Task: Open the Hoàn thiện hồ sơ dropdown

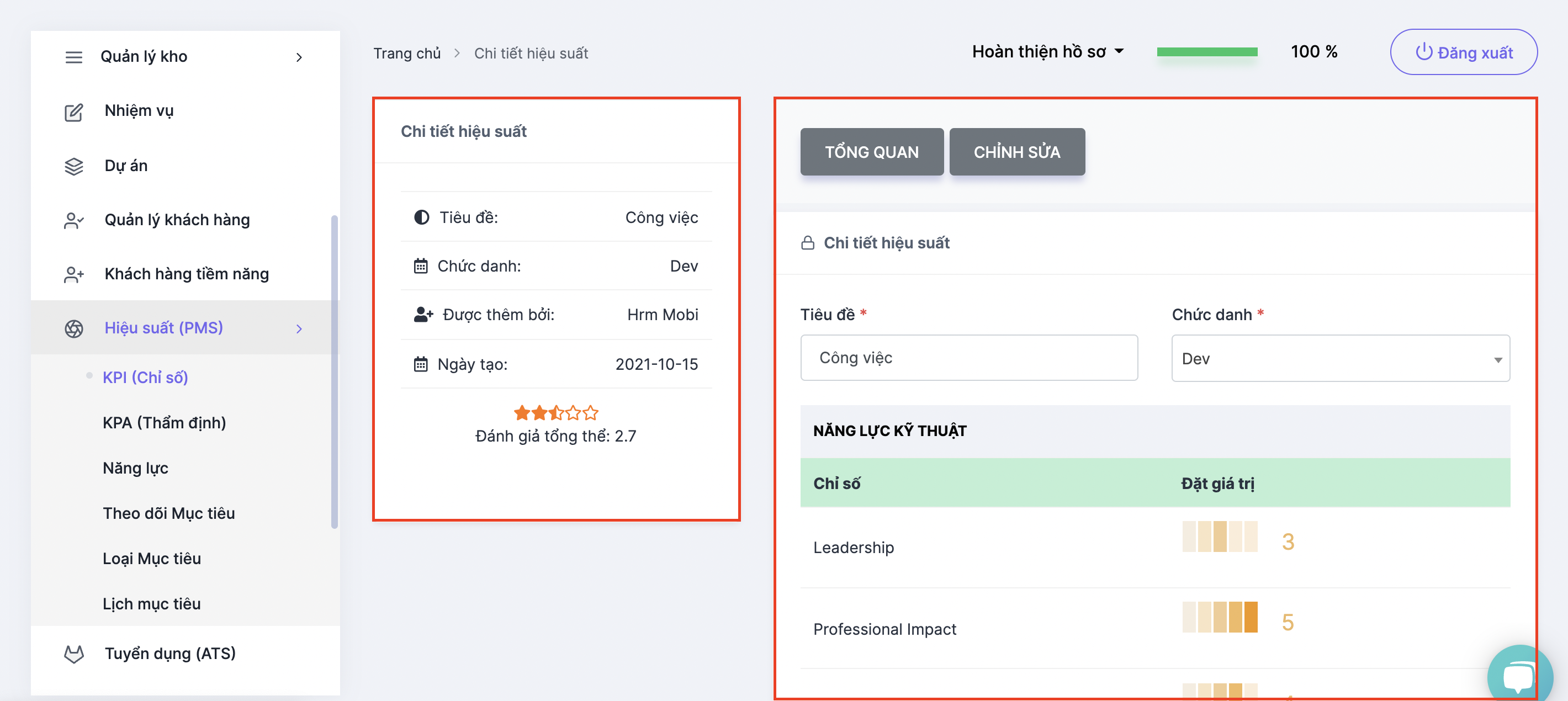Action: [1047, 52]
